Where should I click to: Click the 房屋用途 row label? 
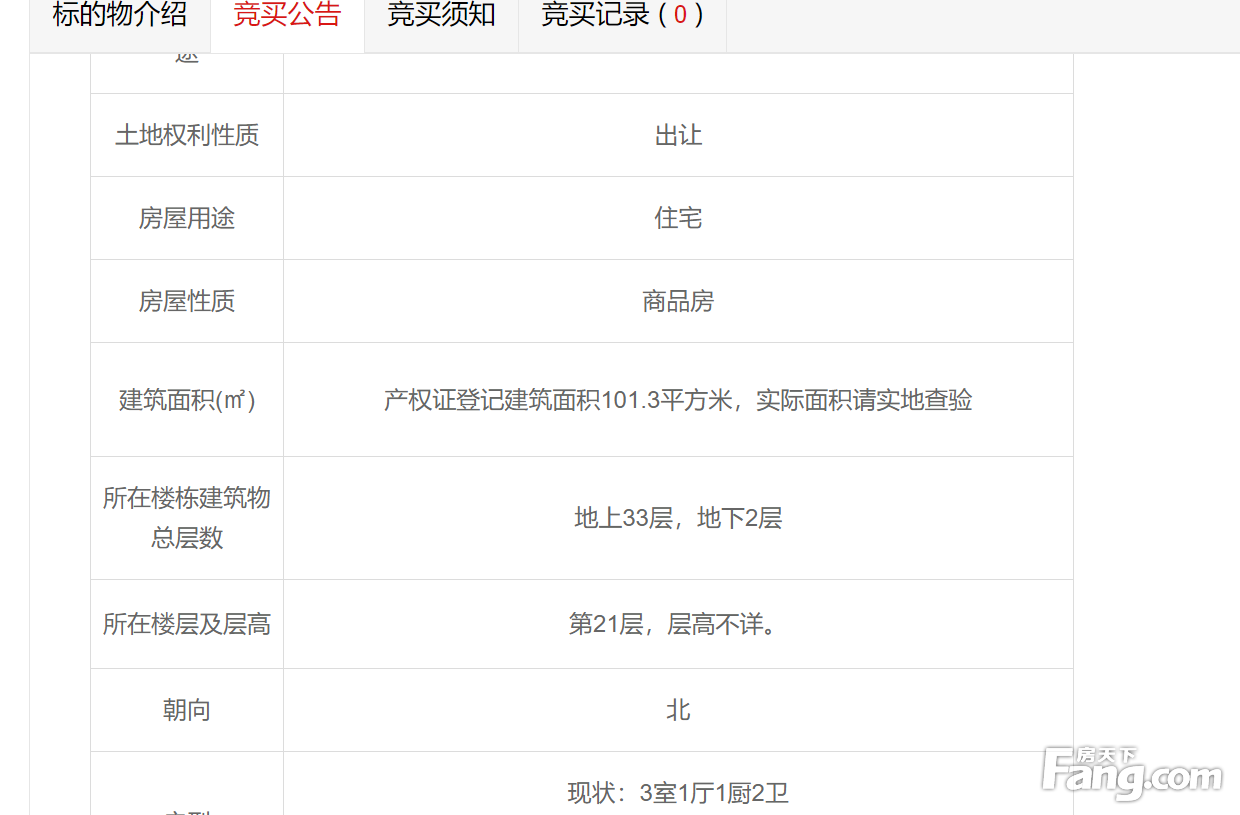(x=187, y=219)
